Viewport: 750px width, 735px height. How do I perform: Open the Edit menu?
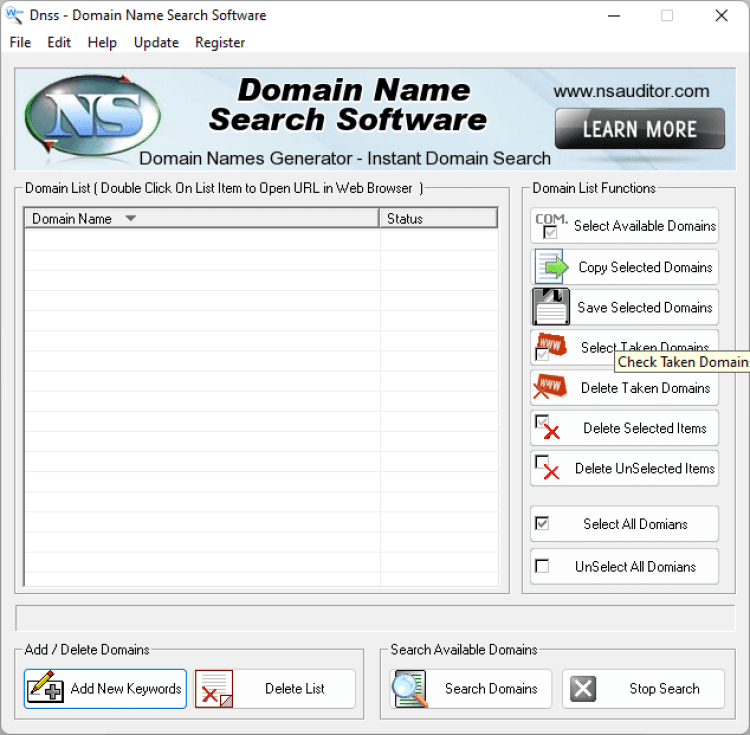(x=59, y=43)
